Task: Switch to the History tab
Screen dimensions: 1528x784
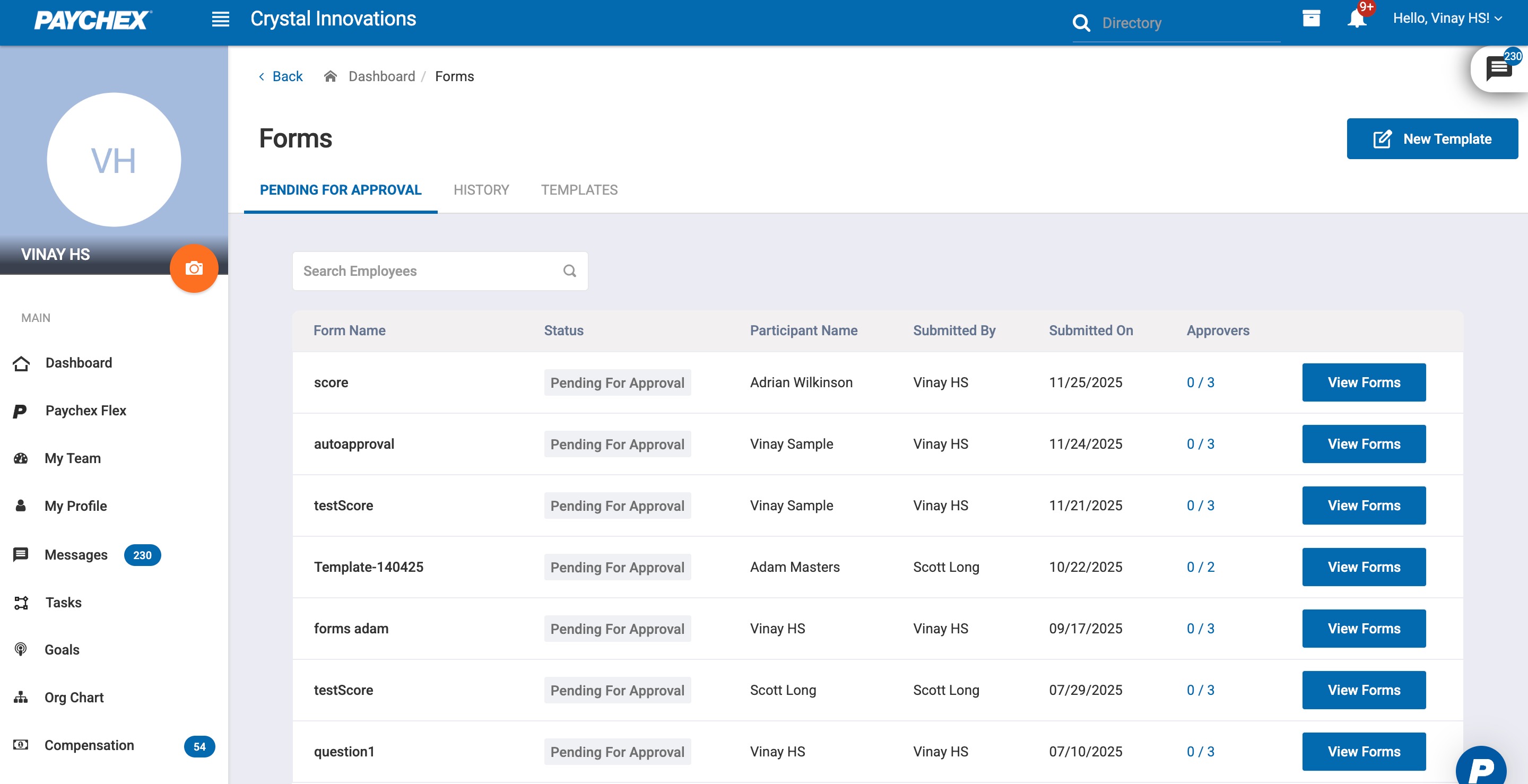Action: point(481,190)
